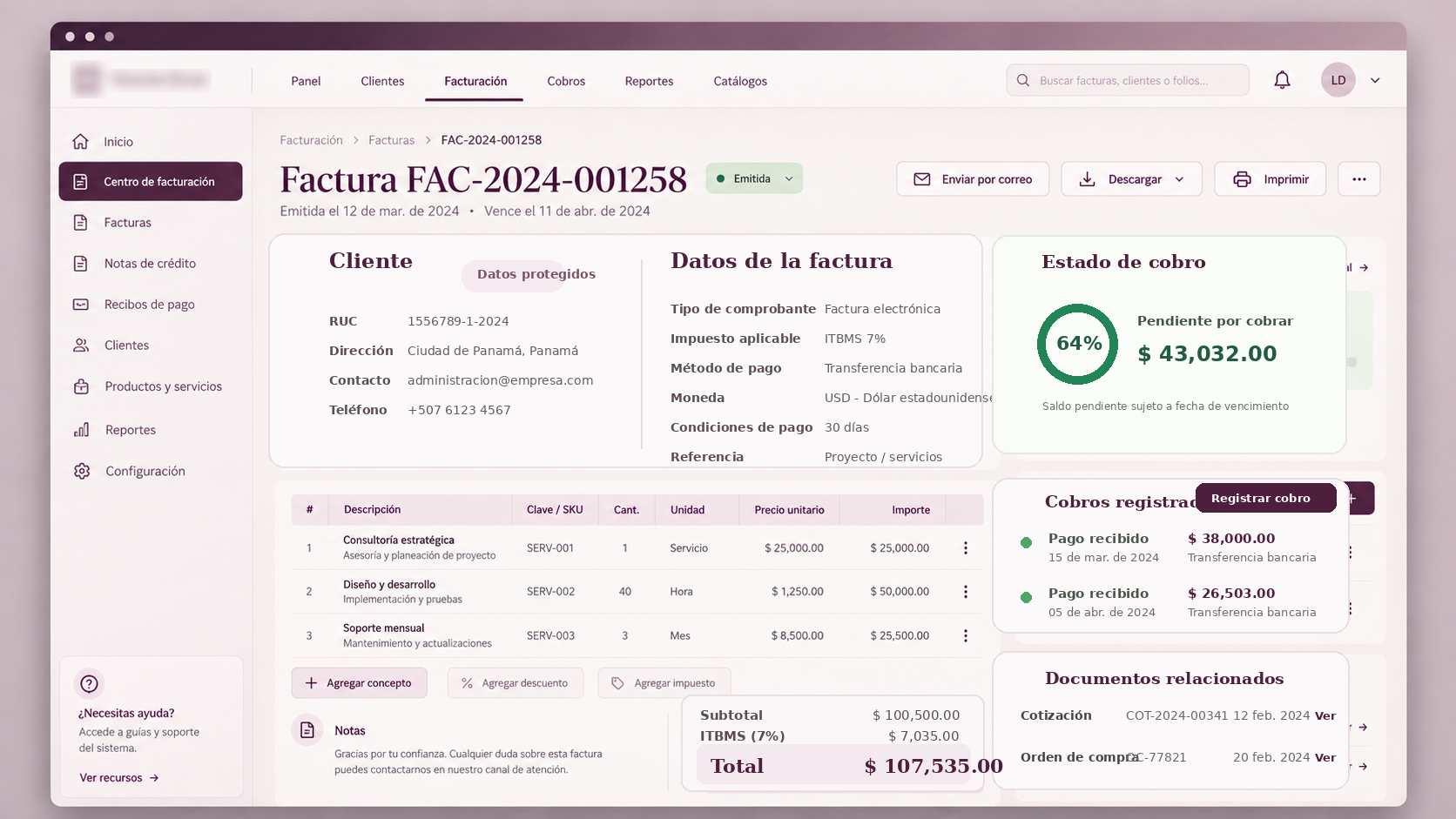Click the LD user avatar
1456x819 pixels.
1338,80
